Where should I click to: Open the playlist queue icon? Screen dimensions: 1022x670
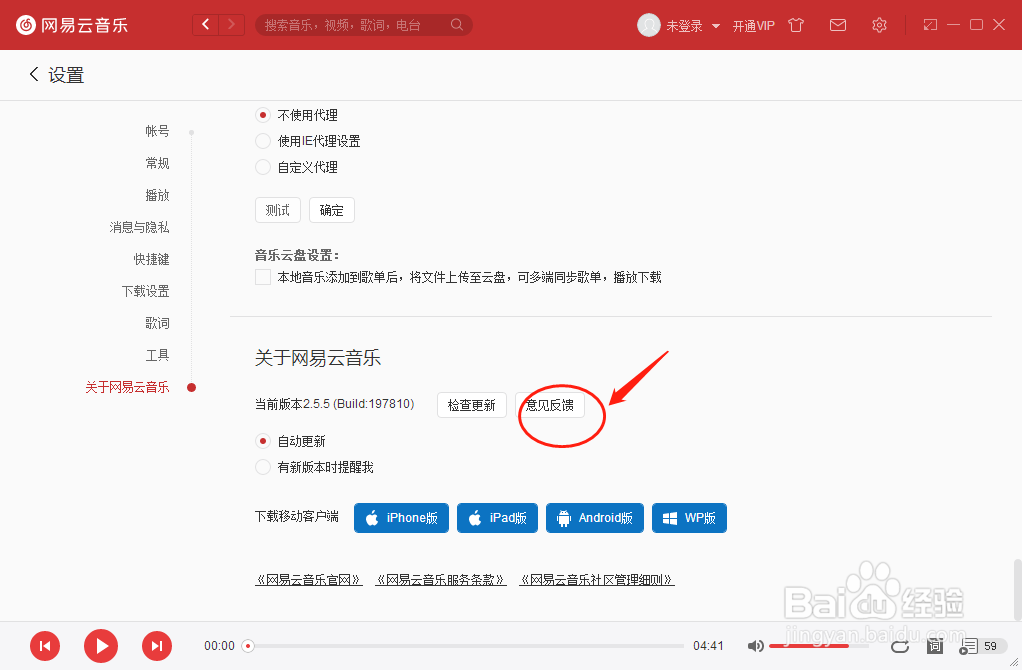968,646
